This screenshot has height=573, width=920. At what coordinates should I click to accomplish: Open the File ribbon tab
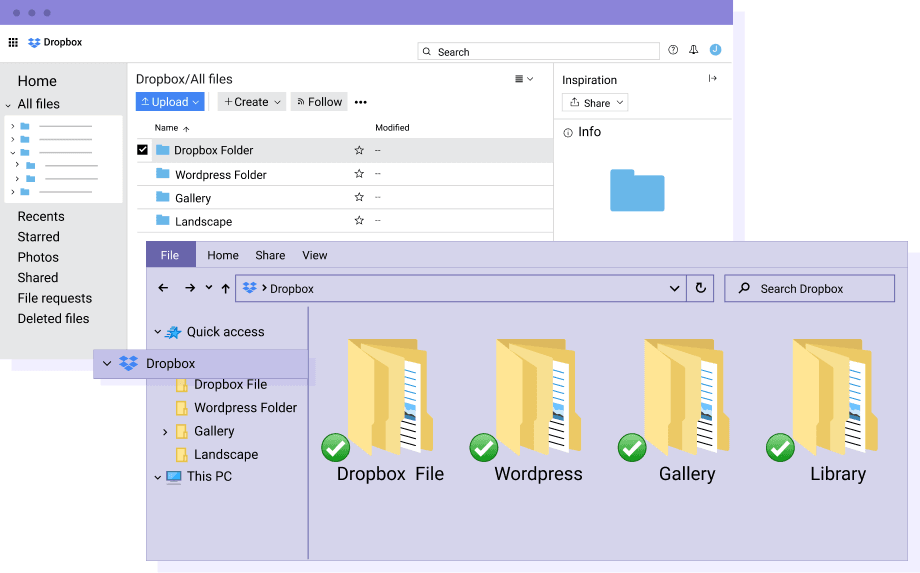click(x=170, y=255)
